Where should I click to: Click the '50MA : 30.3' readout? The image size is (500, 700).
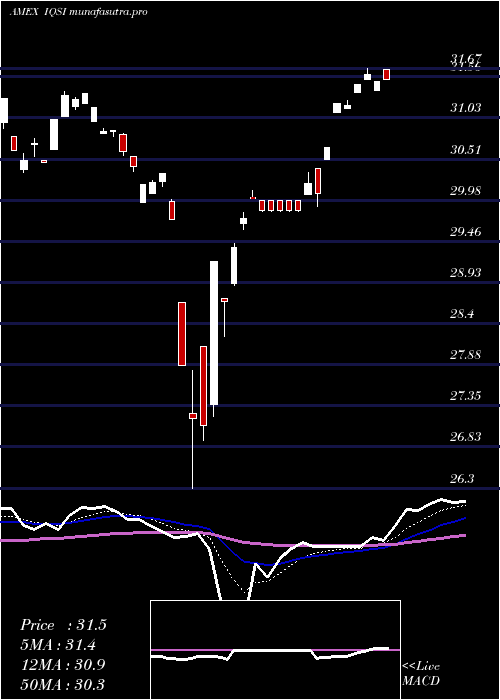[x=62, y=685]
